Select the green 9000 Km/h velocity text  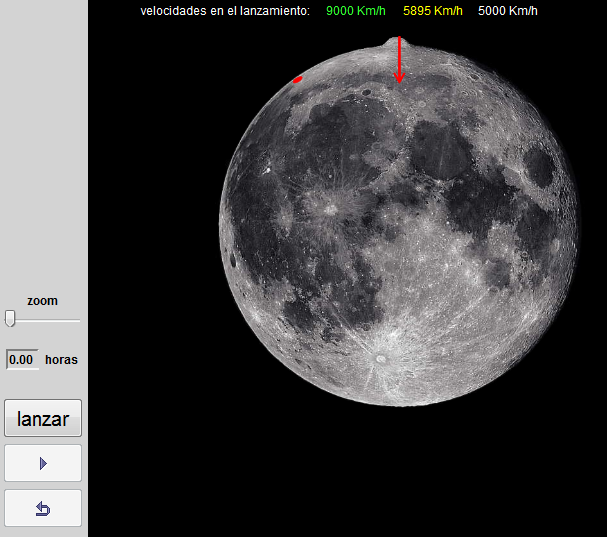click(x=356, y=11)
